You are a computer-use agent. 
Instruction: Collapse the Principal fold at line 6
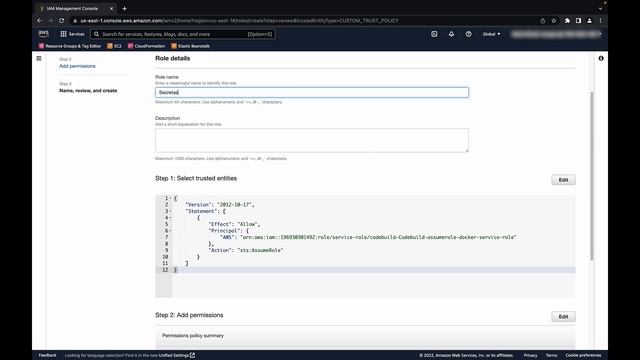(170, 231)
